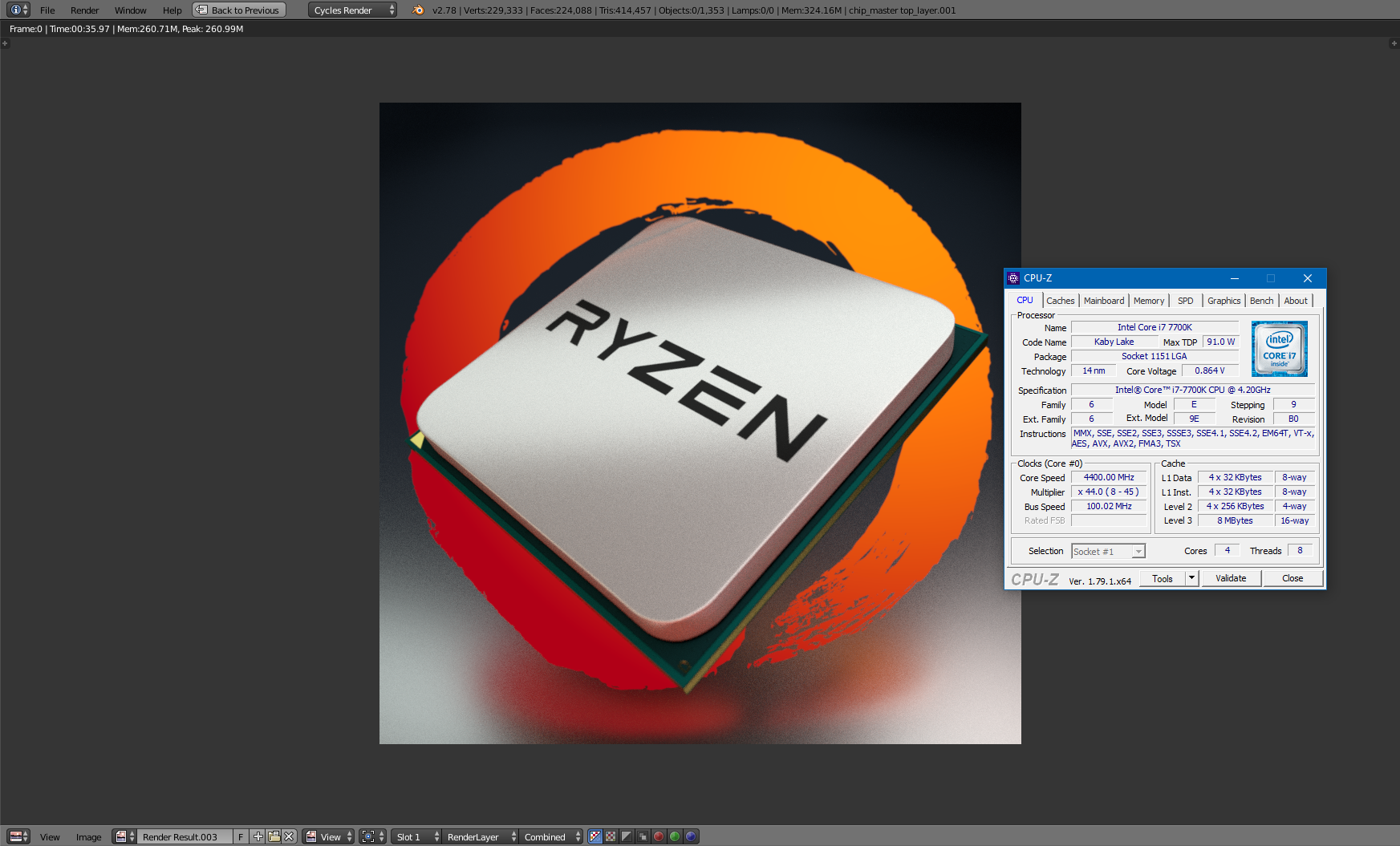Open the RenderLayer dropdown
Image resolution: width=1400 pixels, height=846 pixels.
tap(481, 836)
